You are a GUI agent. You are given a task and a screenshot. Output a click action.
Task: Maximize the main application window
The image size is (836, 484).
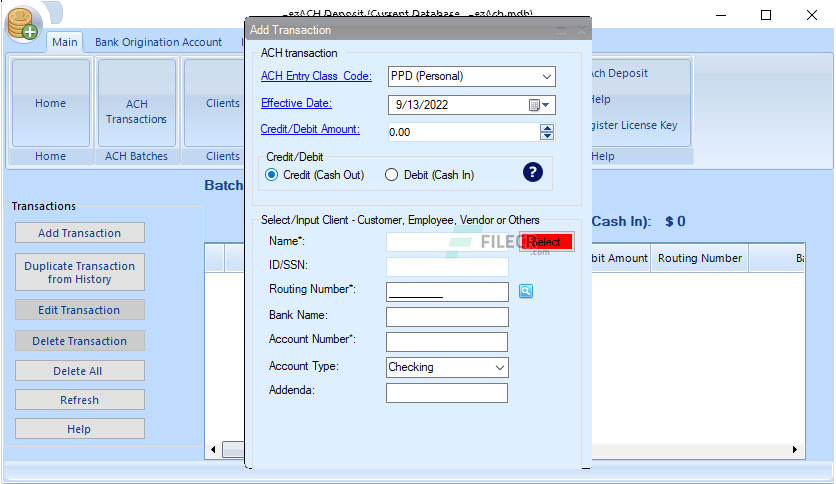pyautogui.click(x=766, y=15)
